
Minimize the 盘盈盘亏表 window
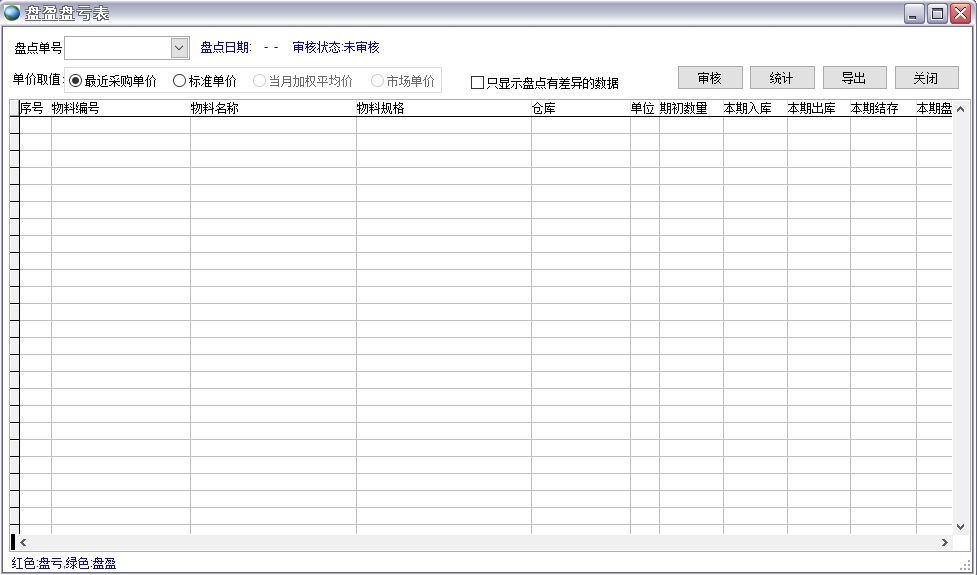(914, 13)
